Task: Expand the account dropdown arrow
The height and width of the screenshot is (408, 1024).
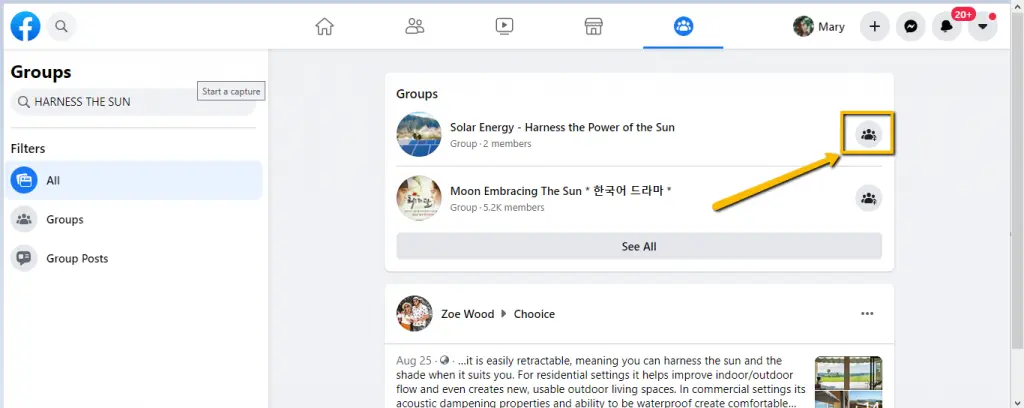Action: coord(982,27)
